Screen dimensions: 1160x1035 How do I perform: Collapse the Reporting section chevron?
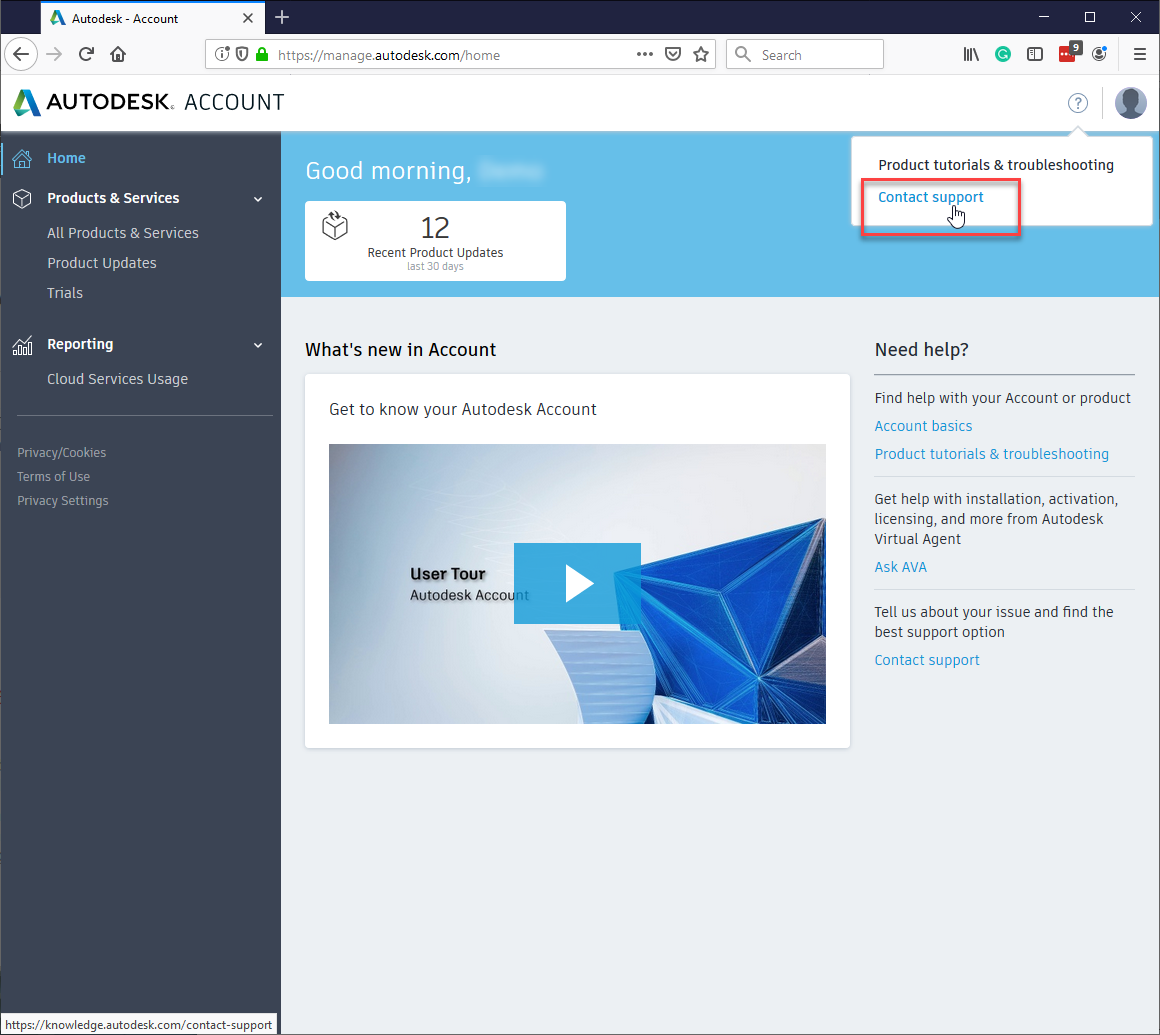pos(257,345)
